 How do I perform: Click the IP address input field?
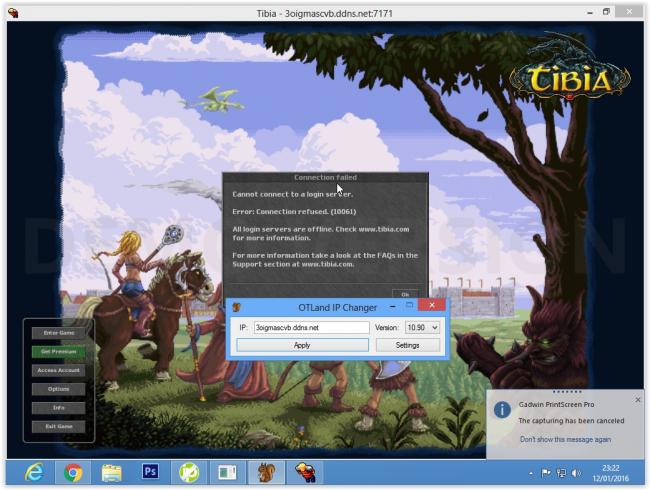(x=311, y=327)
